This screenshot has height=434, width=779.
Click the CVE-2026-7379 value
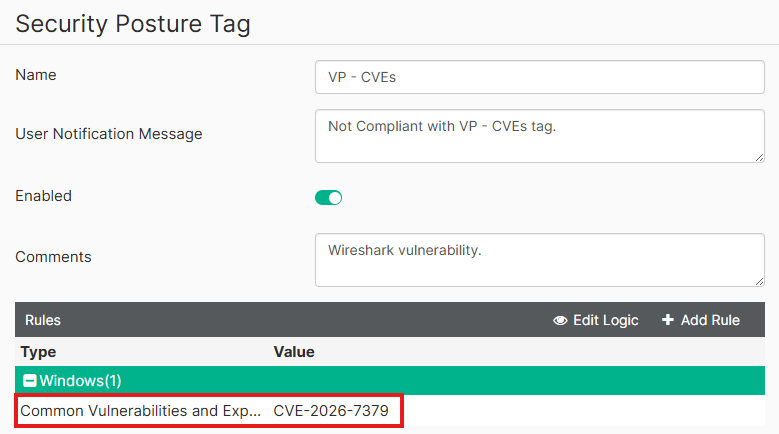coord(331,411)
